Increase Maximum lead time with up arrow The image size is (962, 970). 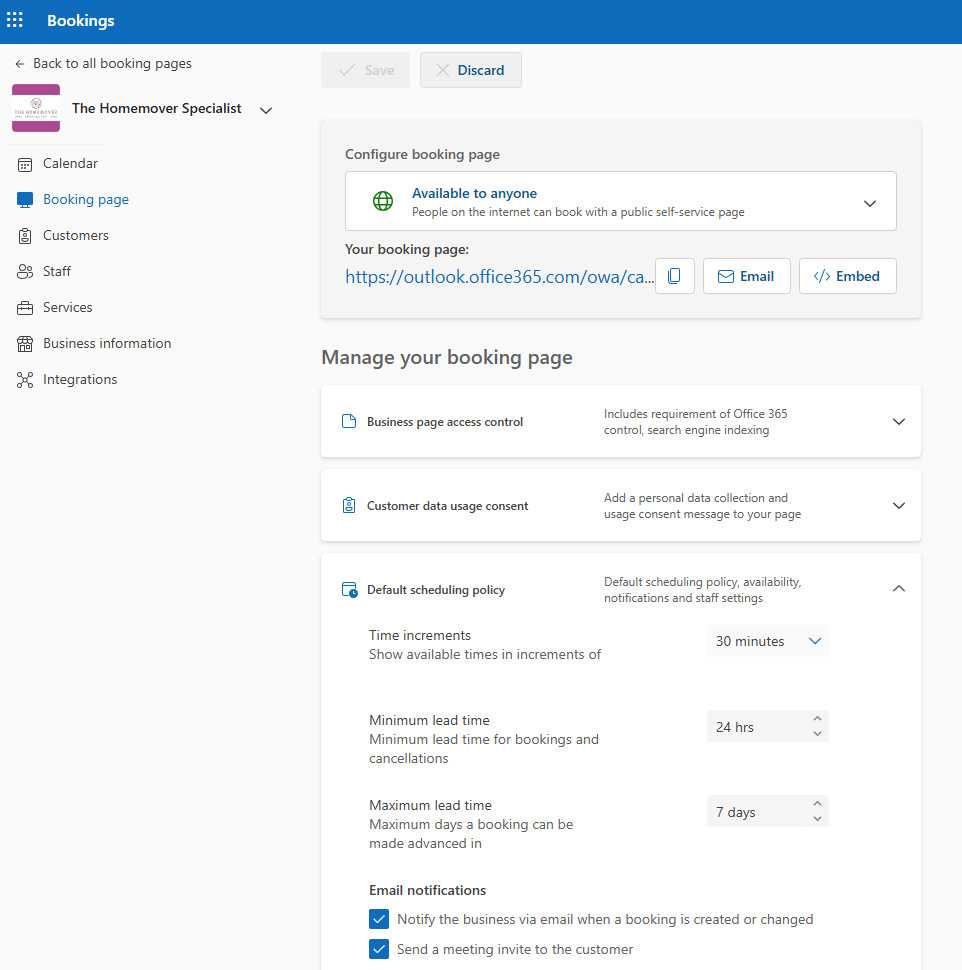pos(817,804)
